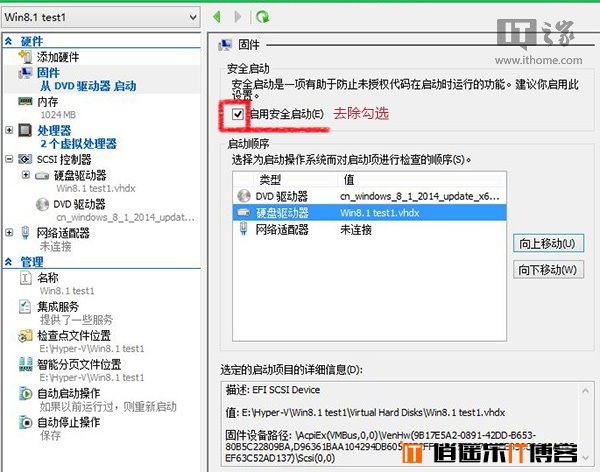Click the 集成服务 icon

25,306
